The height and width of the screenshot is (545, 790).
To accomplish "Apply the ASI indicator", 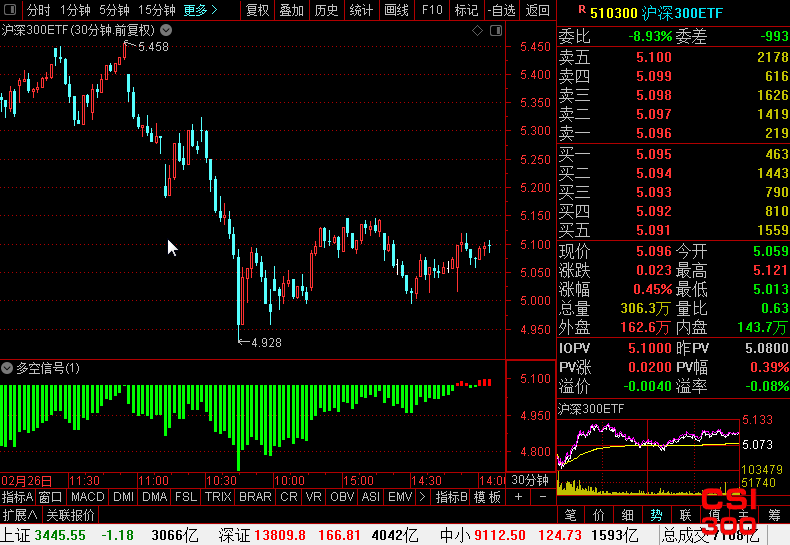I will 371,497.
